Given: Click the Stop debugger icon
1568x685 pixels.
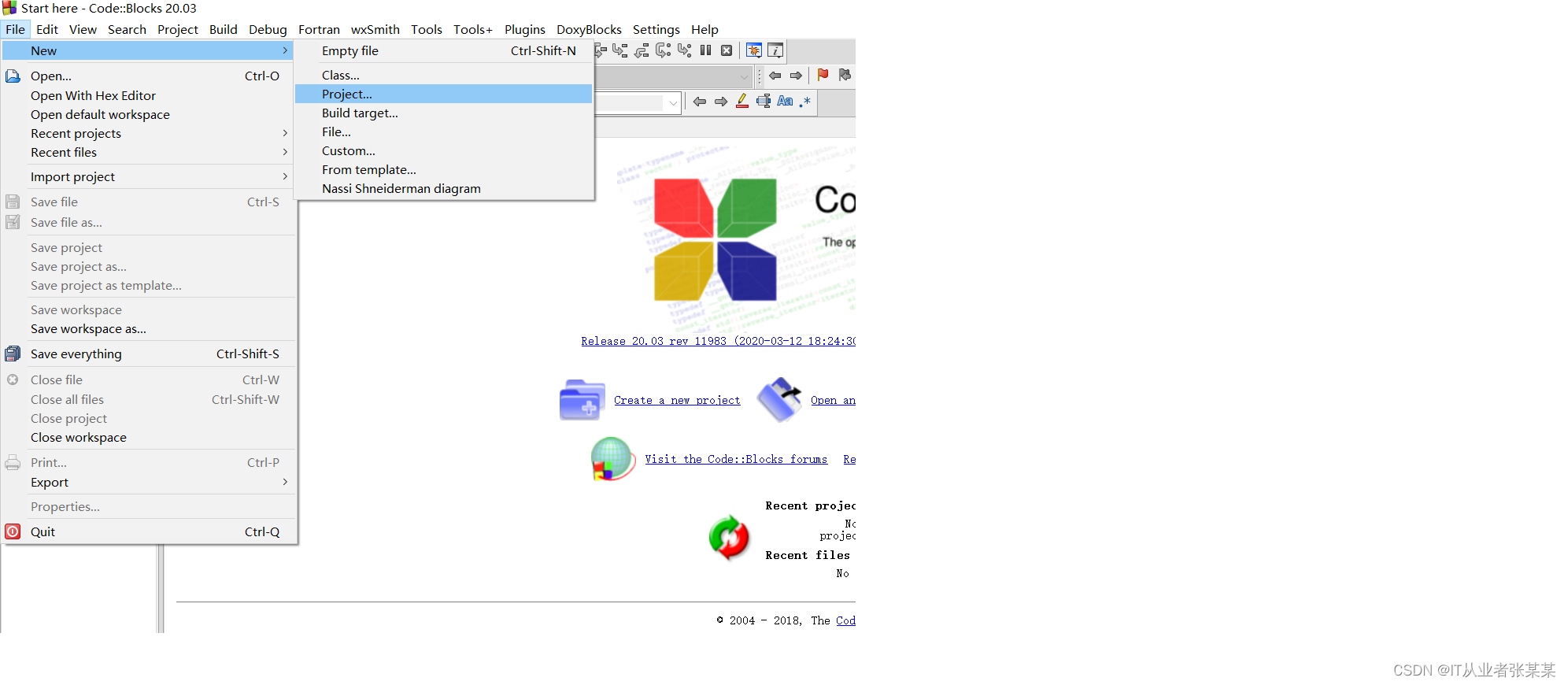Looking at the screenshot, I should point(727,50).
